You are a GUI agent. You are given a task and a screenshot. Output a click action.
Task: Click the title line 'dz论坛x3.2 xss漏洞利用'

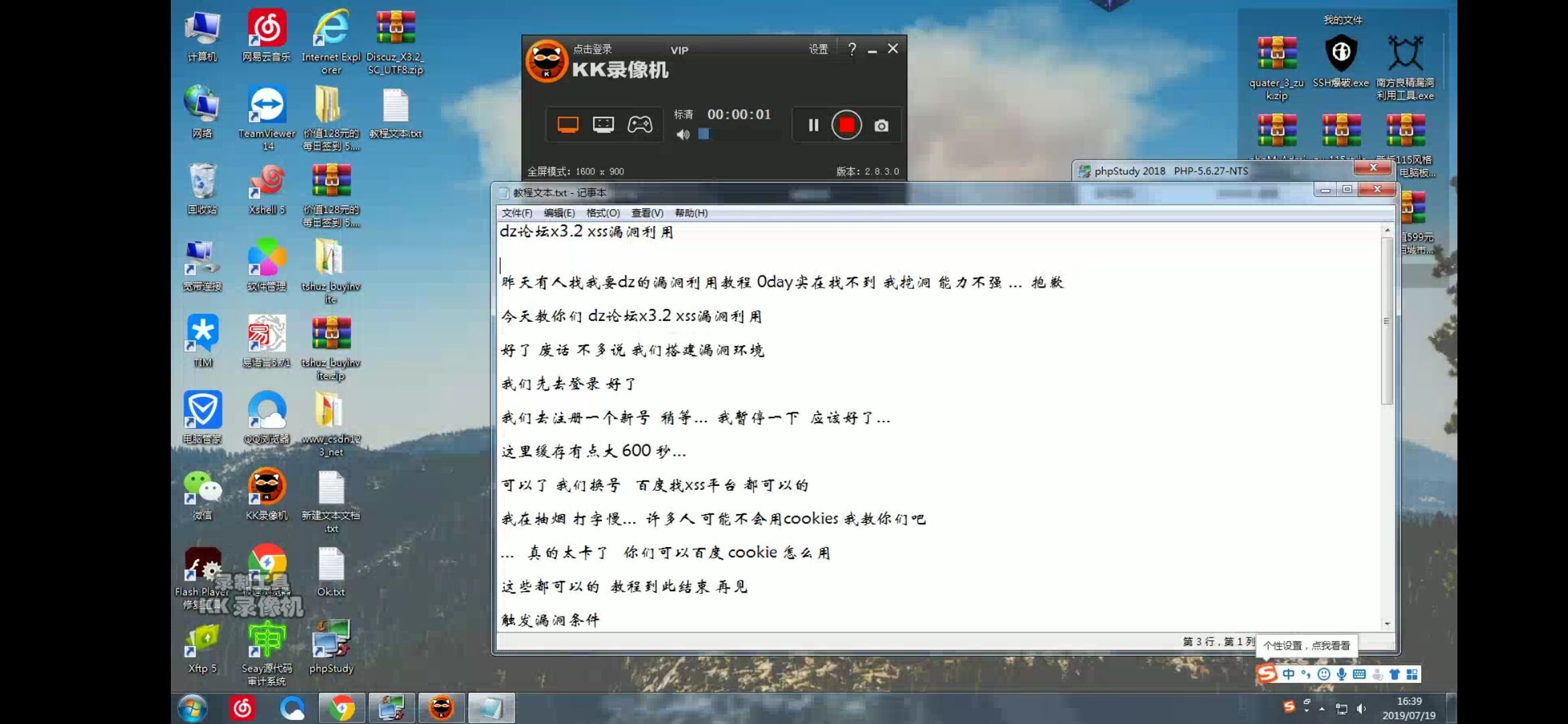tap(586, 232)
